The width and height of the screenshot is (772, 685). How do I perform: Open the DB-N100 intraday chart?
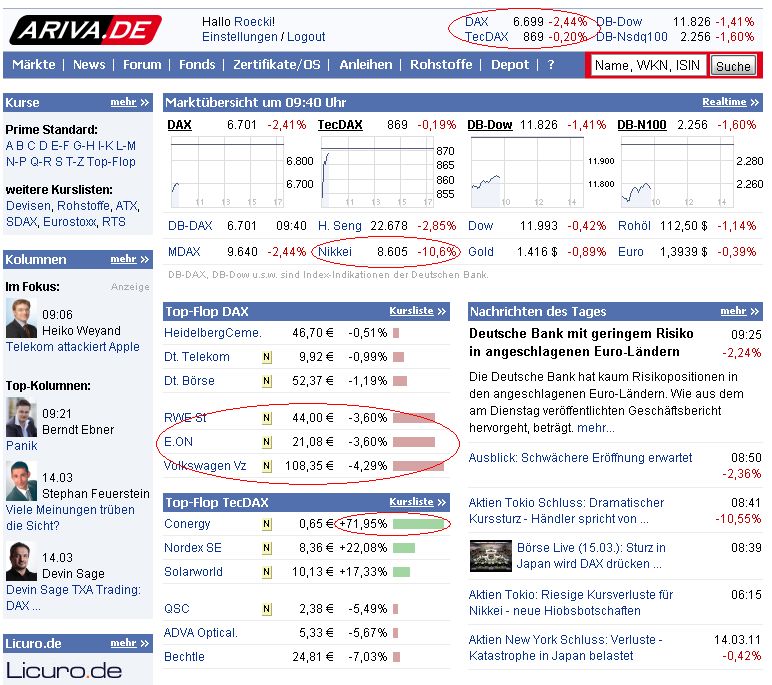click(x=677, y=172)
